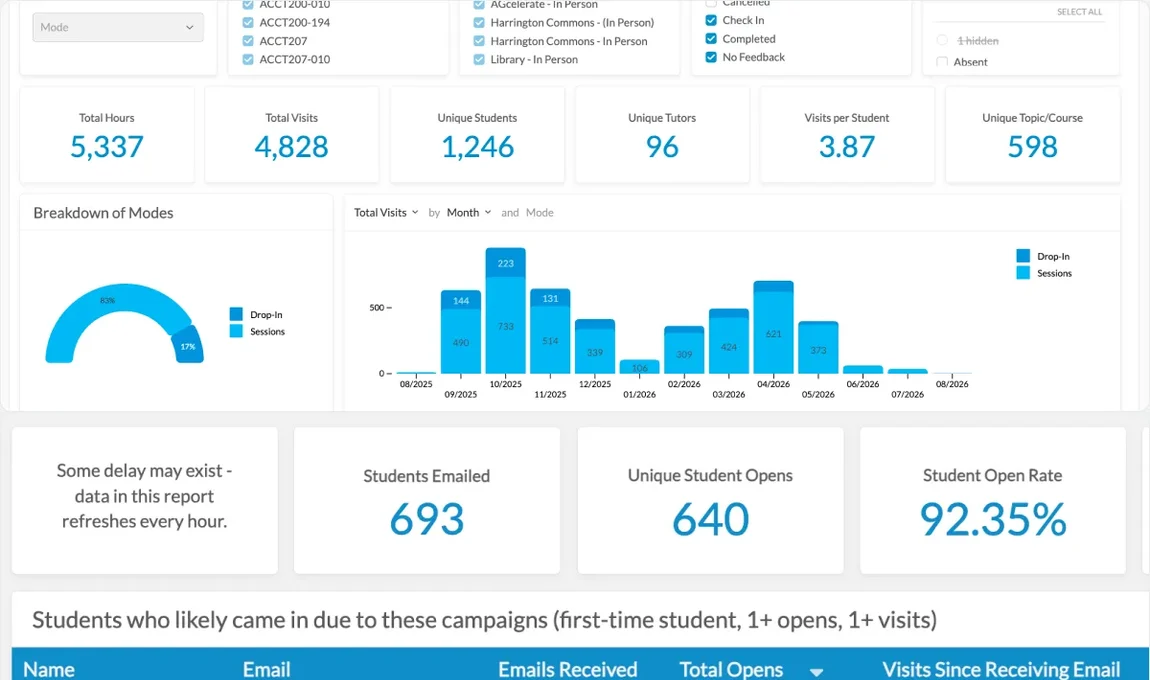This screenshot has height=680, width=1150.
Task: Toggle the Check In status checkbox
Action: pyautogui.click(x=711, y=21)
